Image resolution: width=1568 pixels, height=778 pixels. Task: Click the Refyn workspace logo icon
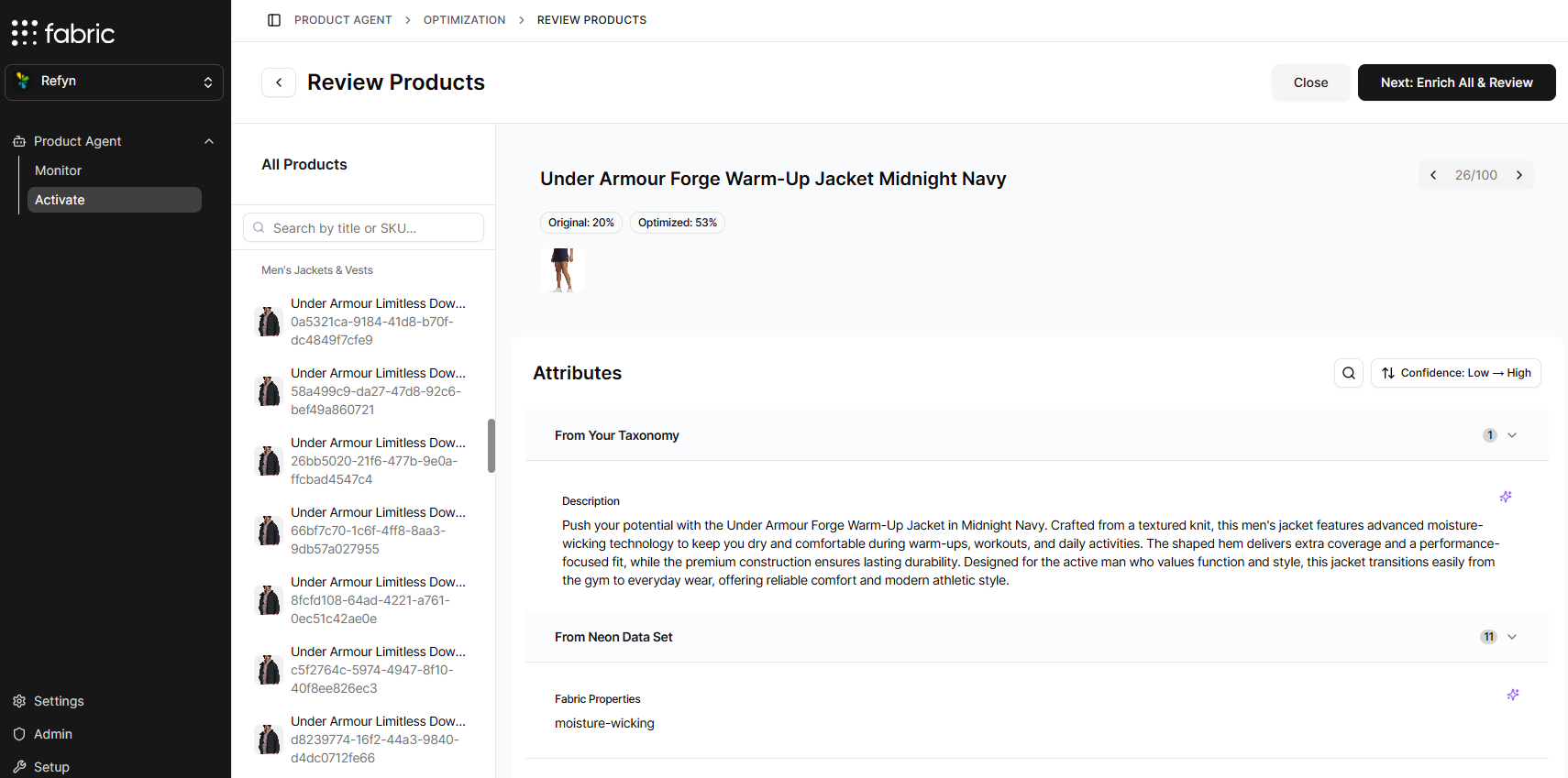coord(23,81)
